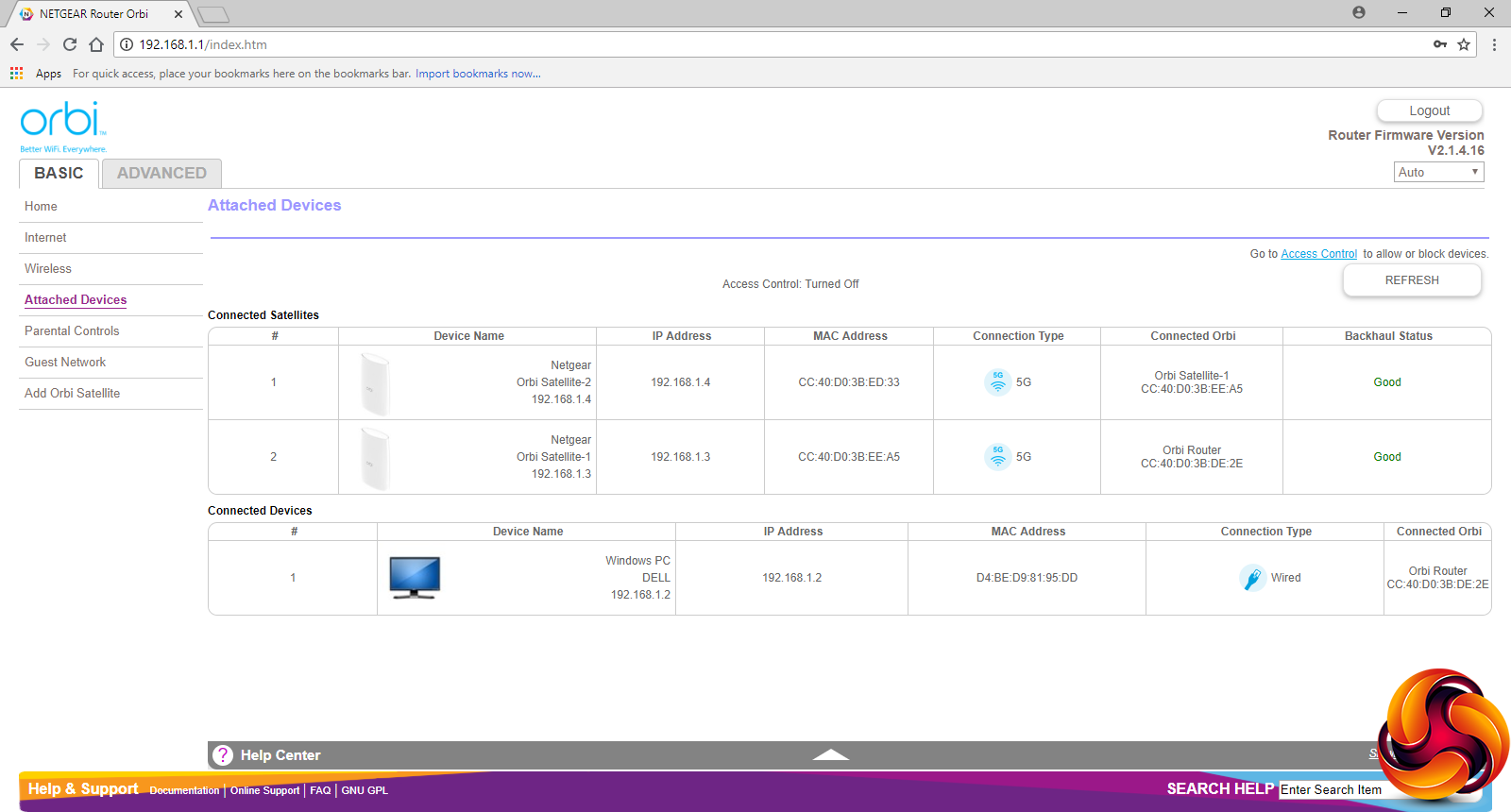Open the Chrome Apps shortcut
Image resolution: width=1511 pixels, height=812 pixels.
[x=36, y=74]
